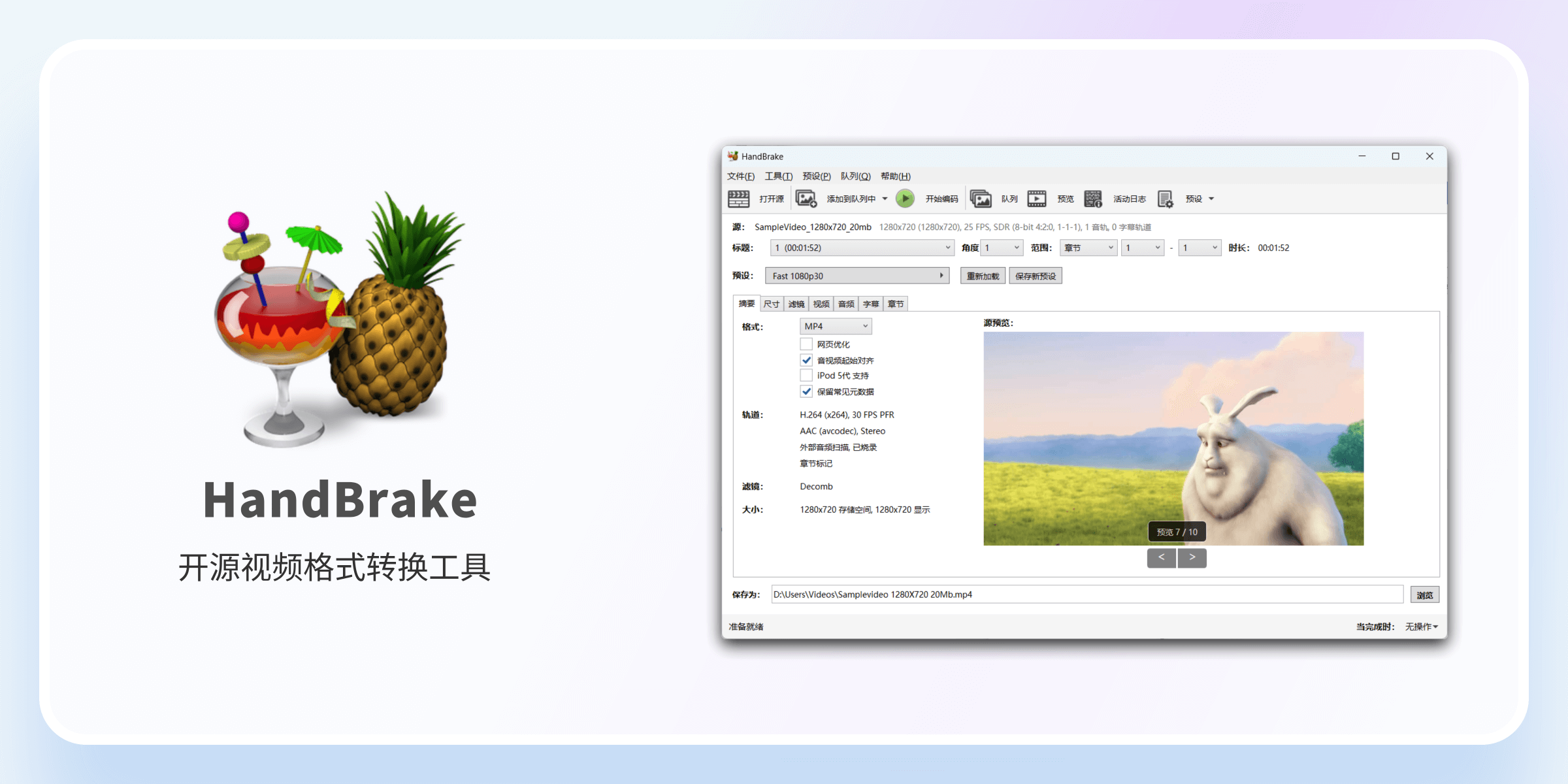This screenshot has width=1568, height=784.
Task: Switch to the Audio (音频) tab
Action: click(846, 304)
